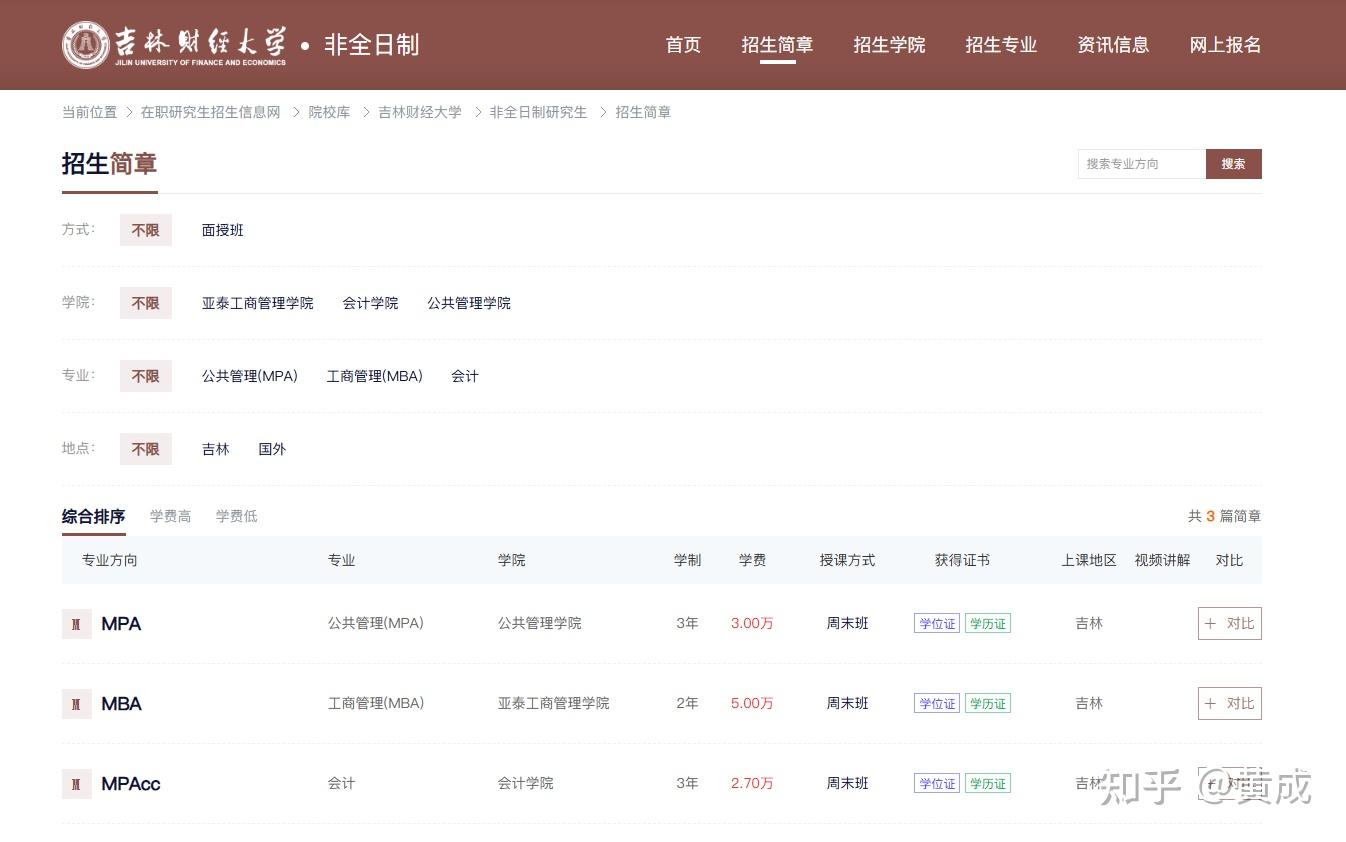Viewport: 1346px width, 842px height.
Task: Select 不限 in the 地点 filter
Action: point(146,449)
